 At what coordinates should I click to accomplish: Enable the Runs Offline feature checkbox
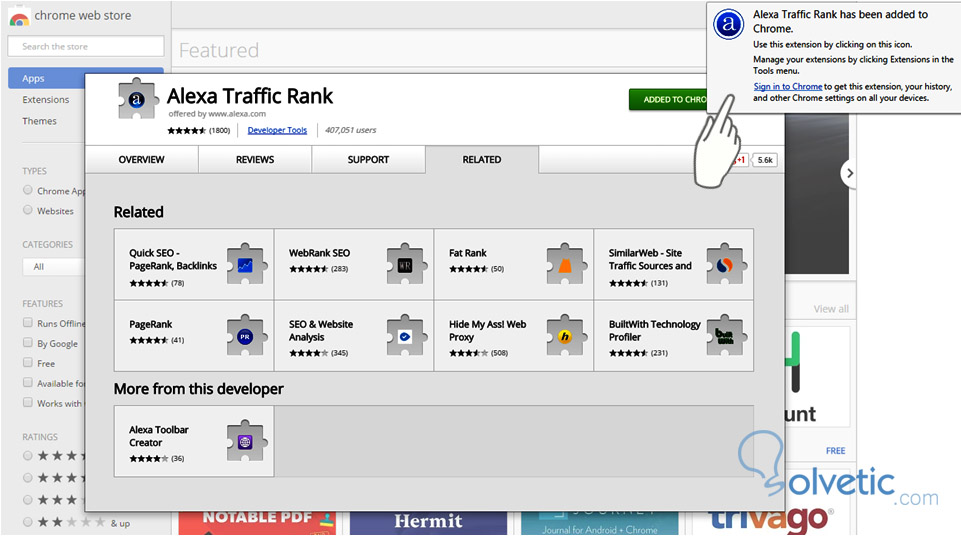pos(28,323)
